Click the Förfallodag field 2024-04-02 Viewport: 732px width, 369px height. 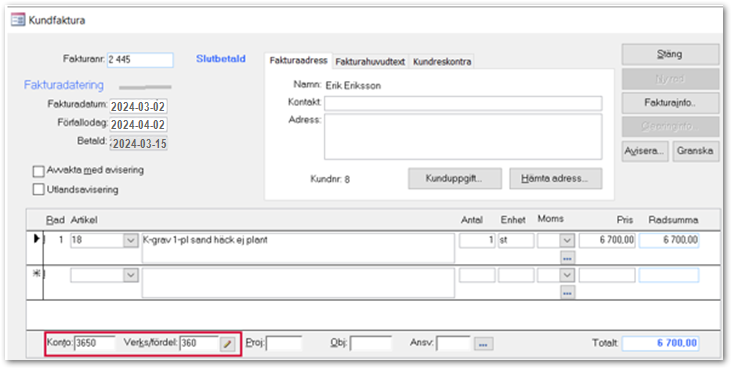tap(139, 125)
